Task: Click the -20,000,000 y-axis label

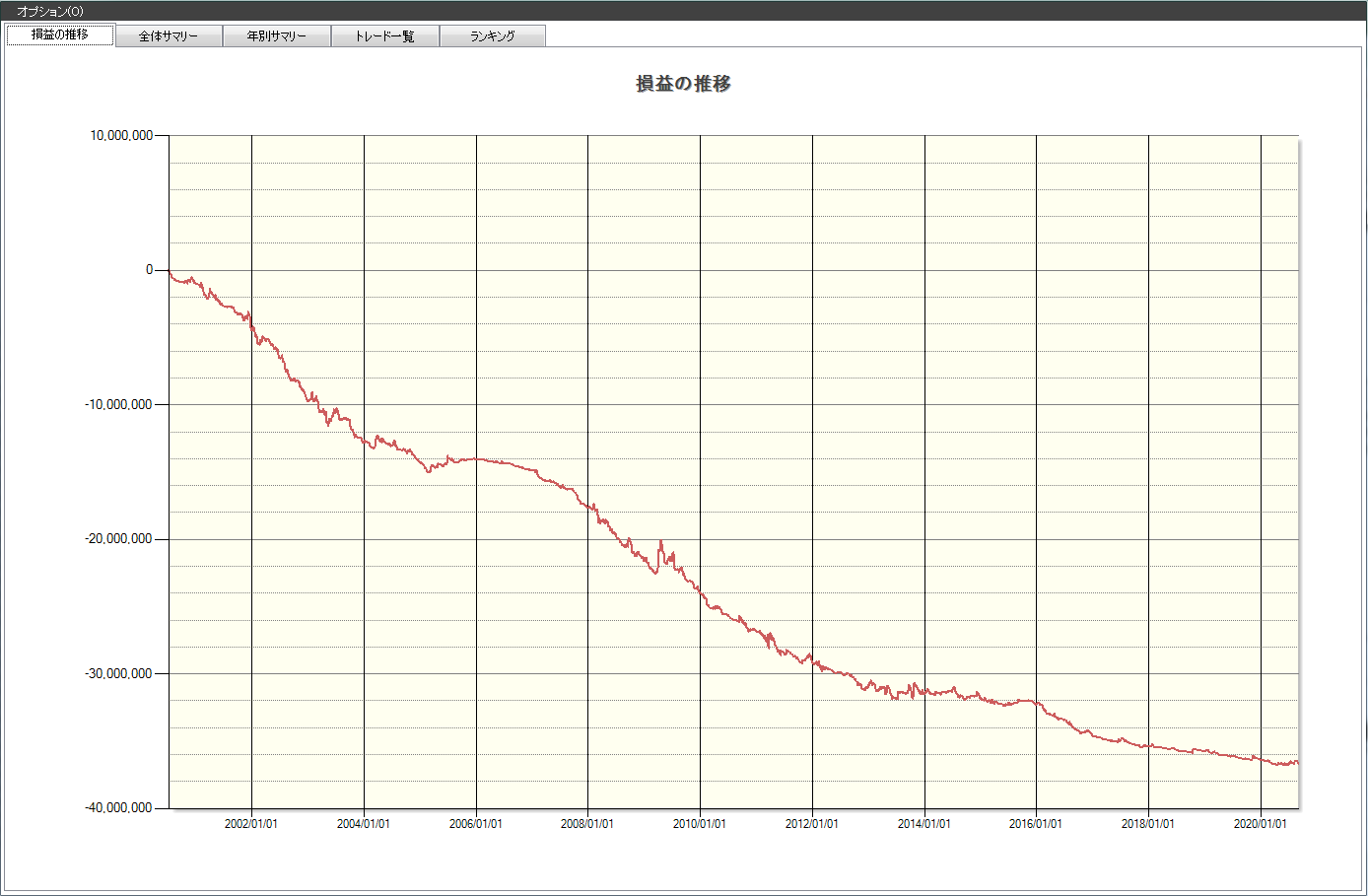Action: click(x=119, y=538)
